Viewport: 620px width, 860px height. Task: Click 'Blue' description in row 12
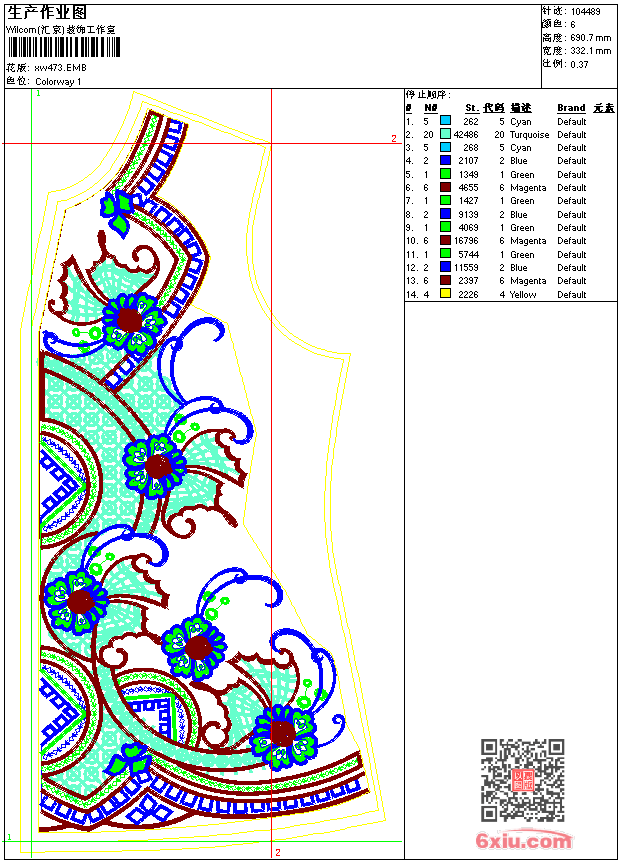[x=518, y=268]
